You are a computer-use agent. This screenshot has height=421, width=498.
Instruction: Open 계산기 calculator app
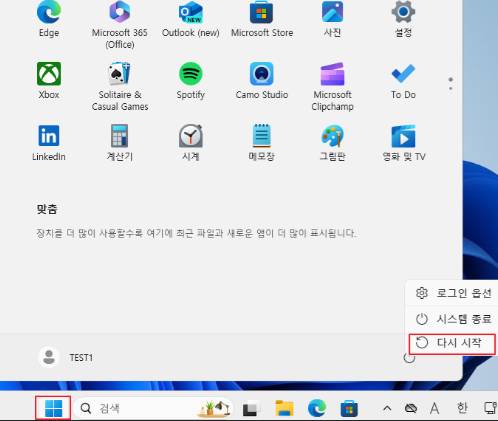(x=120, y=143)
